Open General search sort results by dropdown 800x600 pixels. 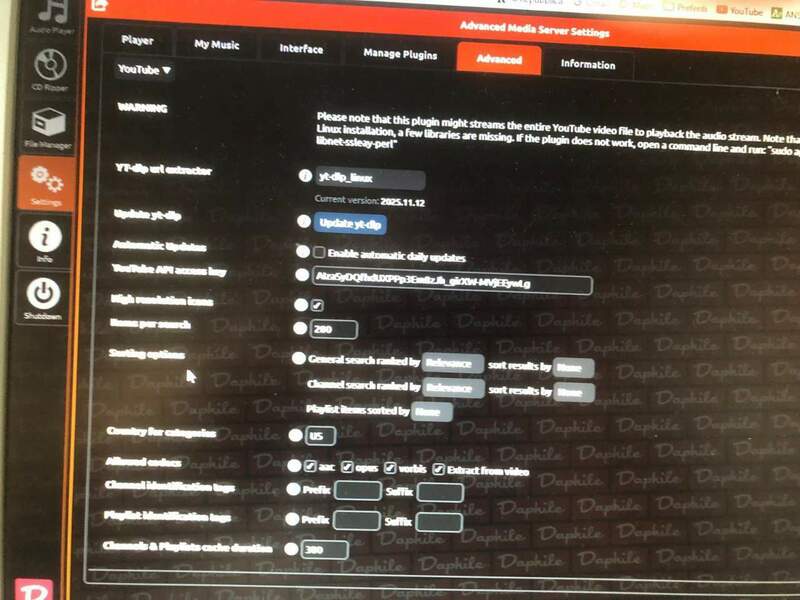[x=573, y=367]
